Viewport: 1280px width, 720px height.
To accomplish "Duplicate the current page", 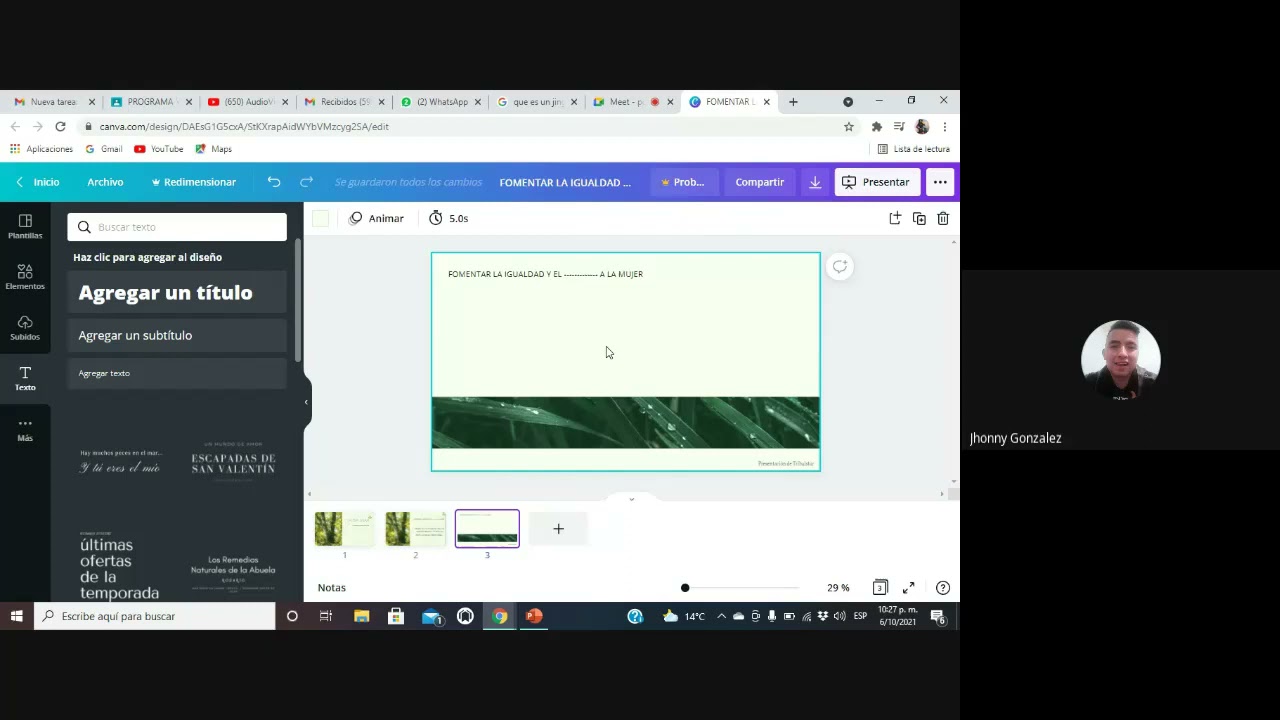I will click(x=919, y=218).
